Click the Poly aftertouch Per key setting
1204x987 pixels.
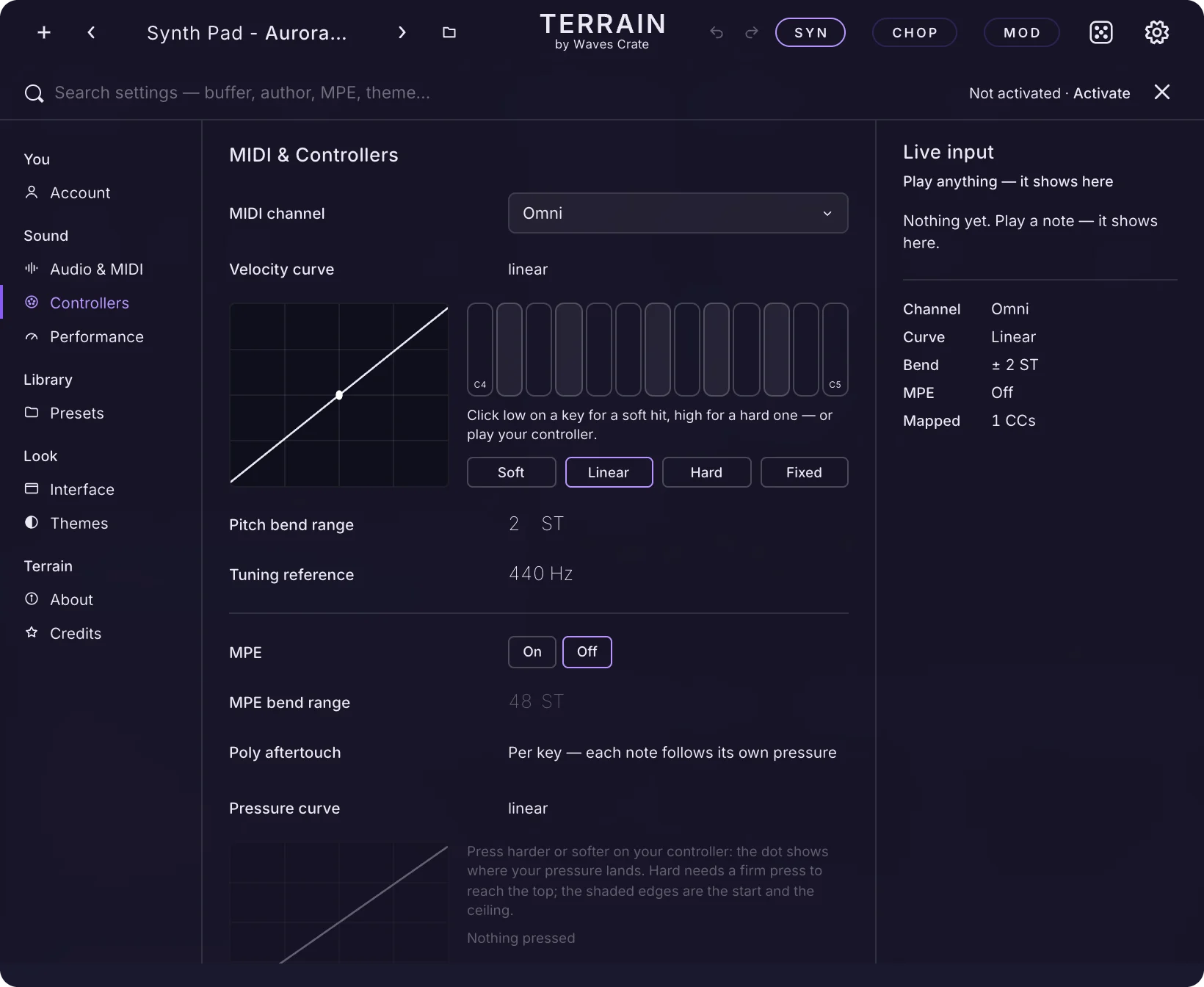(x=672, y=753)
